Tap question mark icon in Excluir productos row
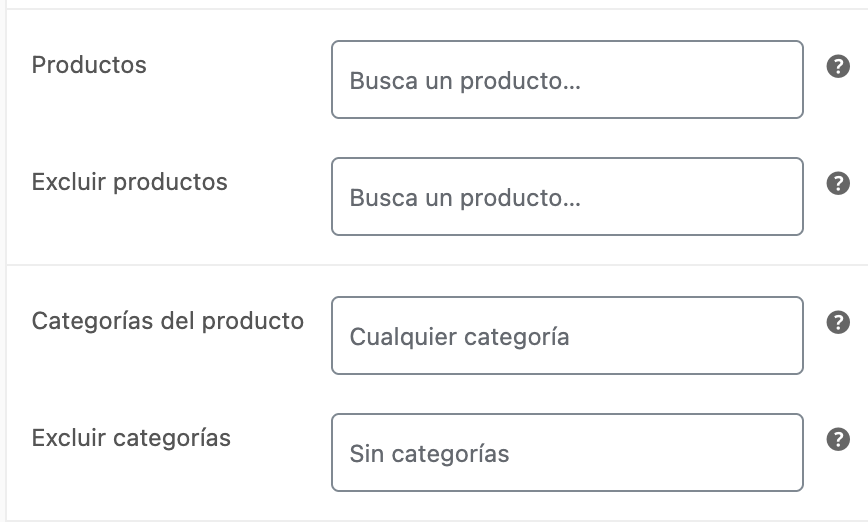 [x=838, y=183]
